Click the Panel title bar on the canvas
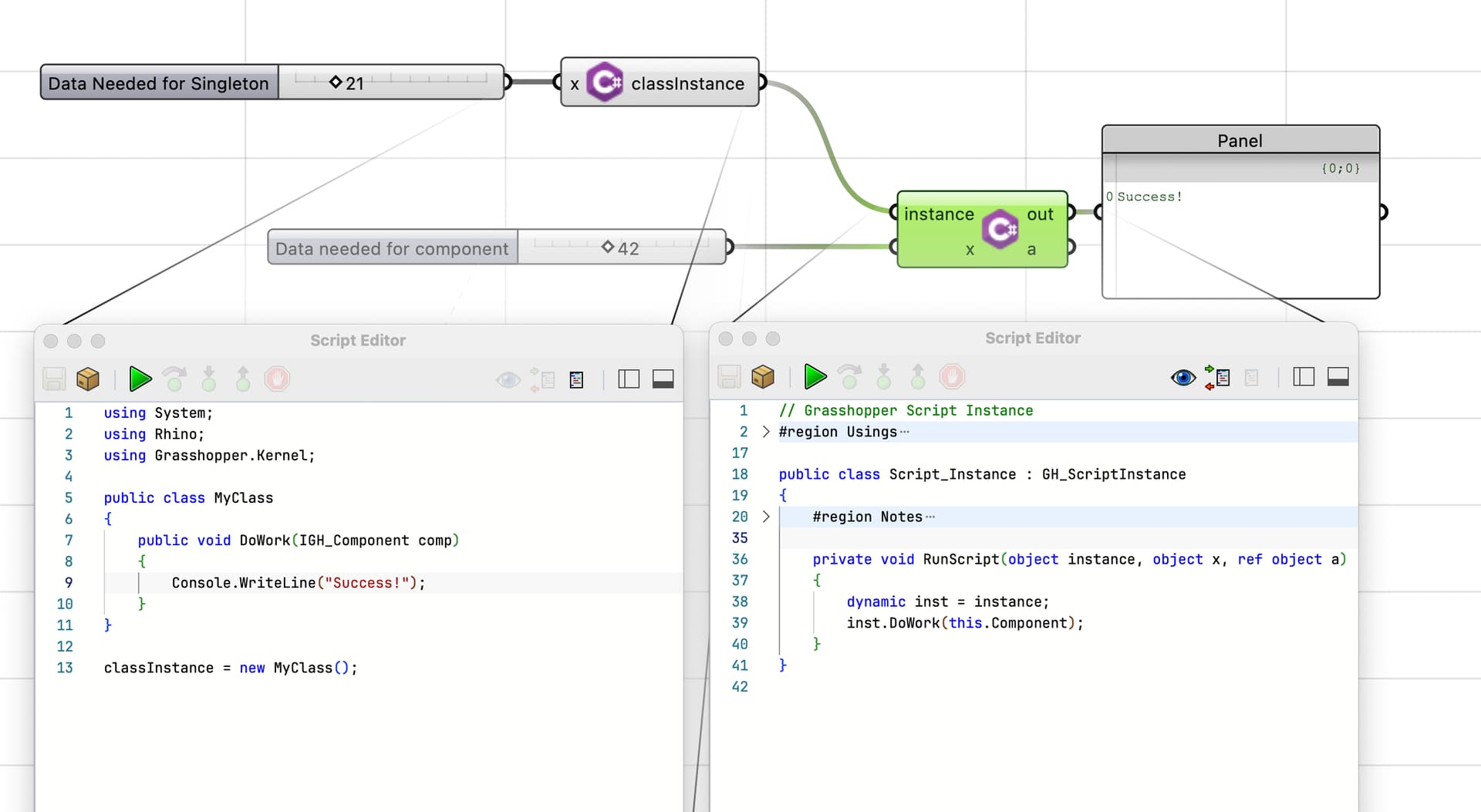 pos(1240,140)
